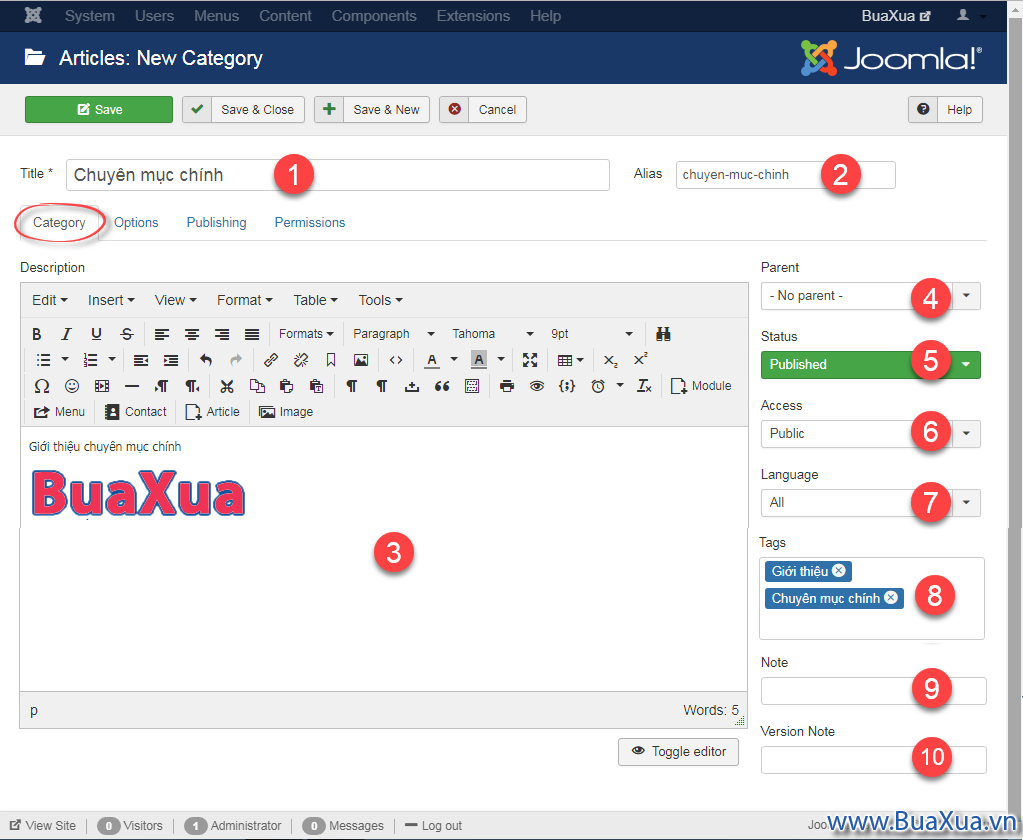The image size is (1023, 840).
Task: Open the Published status dropdown
Action: point(870,365)
